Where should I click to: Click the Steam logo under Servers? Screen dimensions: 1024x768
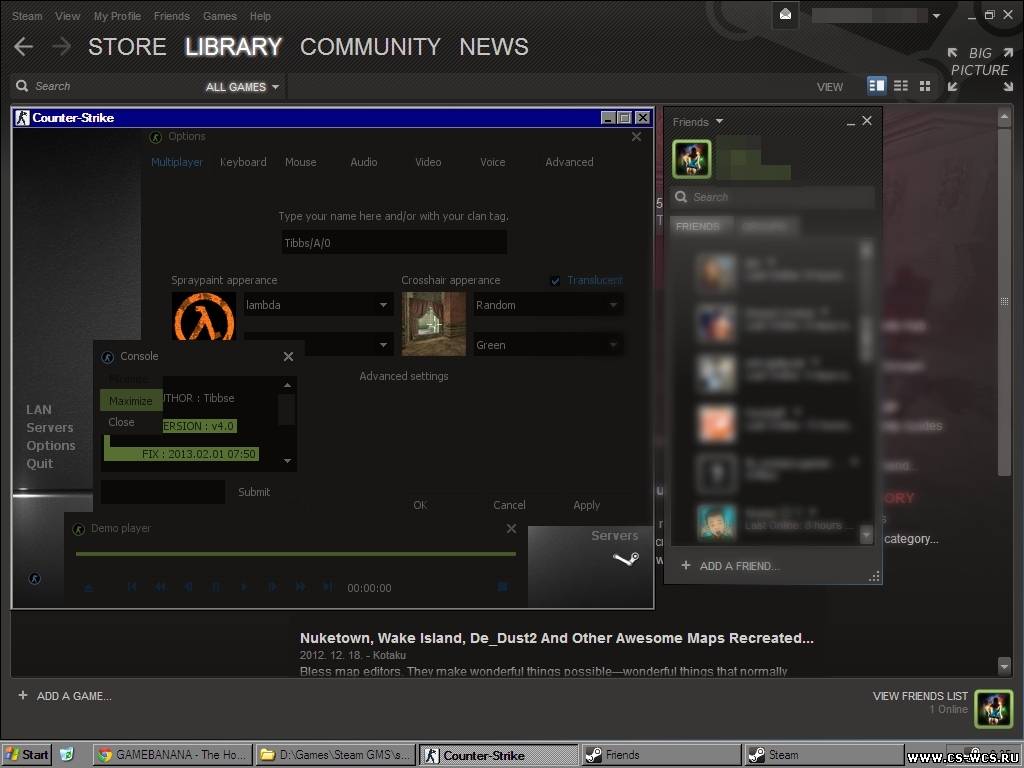pyautogui.click(x=626, y=559)
